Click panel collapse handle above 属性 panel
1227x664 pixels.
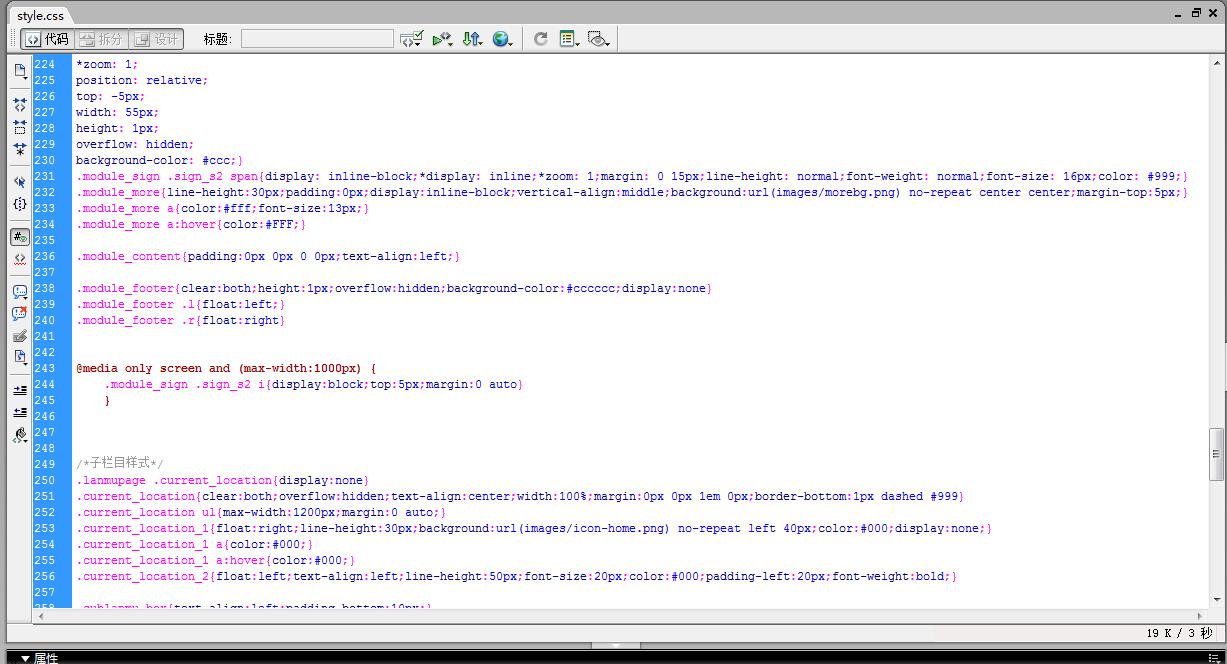614,645
